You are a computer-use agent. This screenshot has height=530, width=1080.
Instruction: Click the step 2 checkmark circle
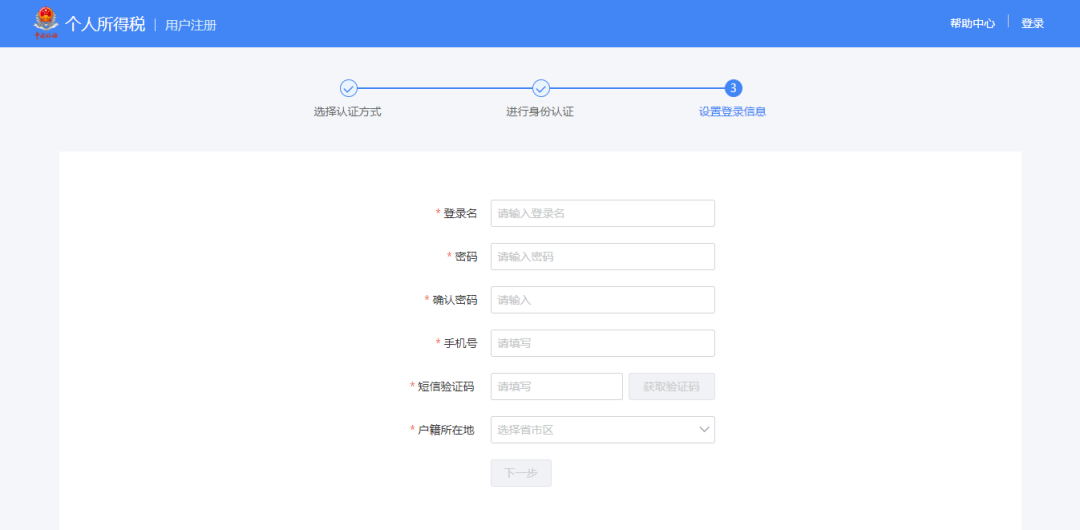541,88
